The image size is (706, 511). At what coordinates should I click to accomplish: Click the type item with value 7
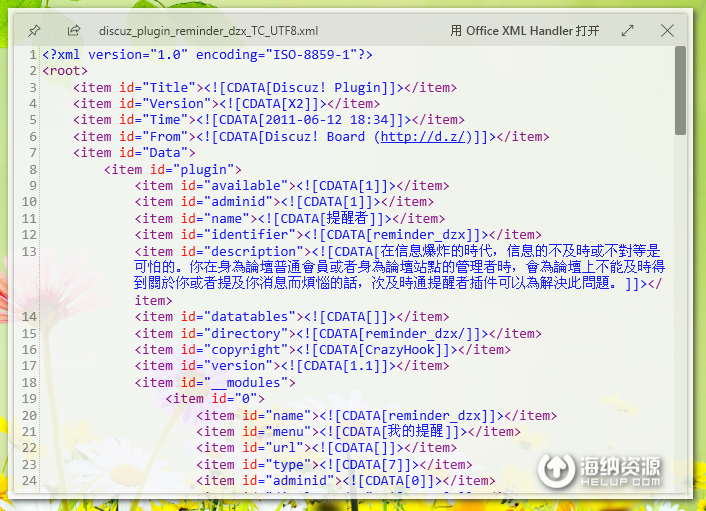click(x=334, y=464)
